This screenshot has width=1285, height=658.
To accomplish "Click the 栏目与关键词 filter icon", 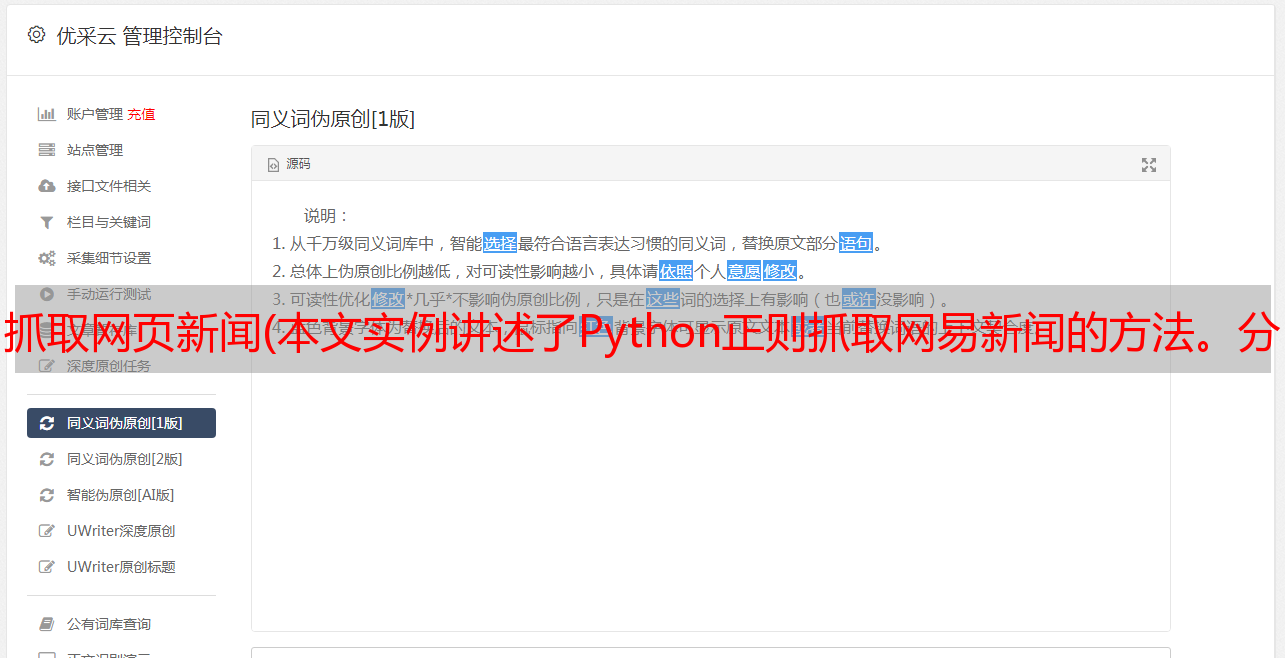I will (x=46, y=222).
